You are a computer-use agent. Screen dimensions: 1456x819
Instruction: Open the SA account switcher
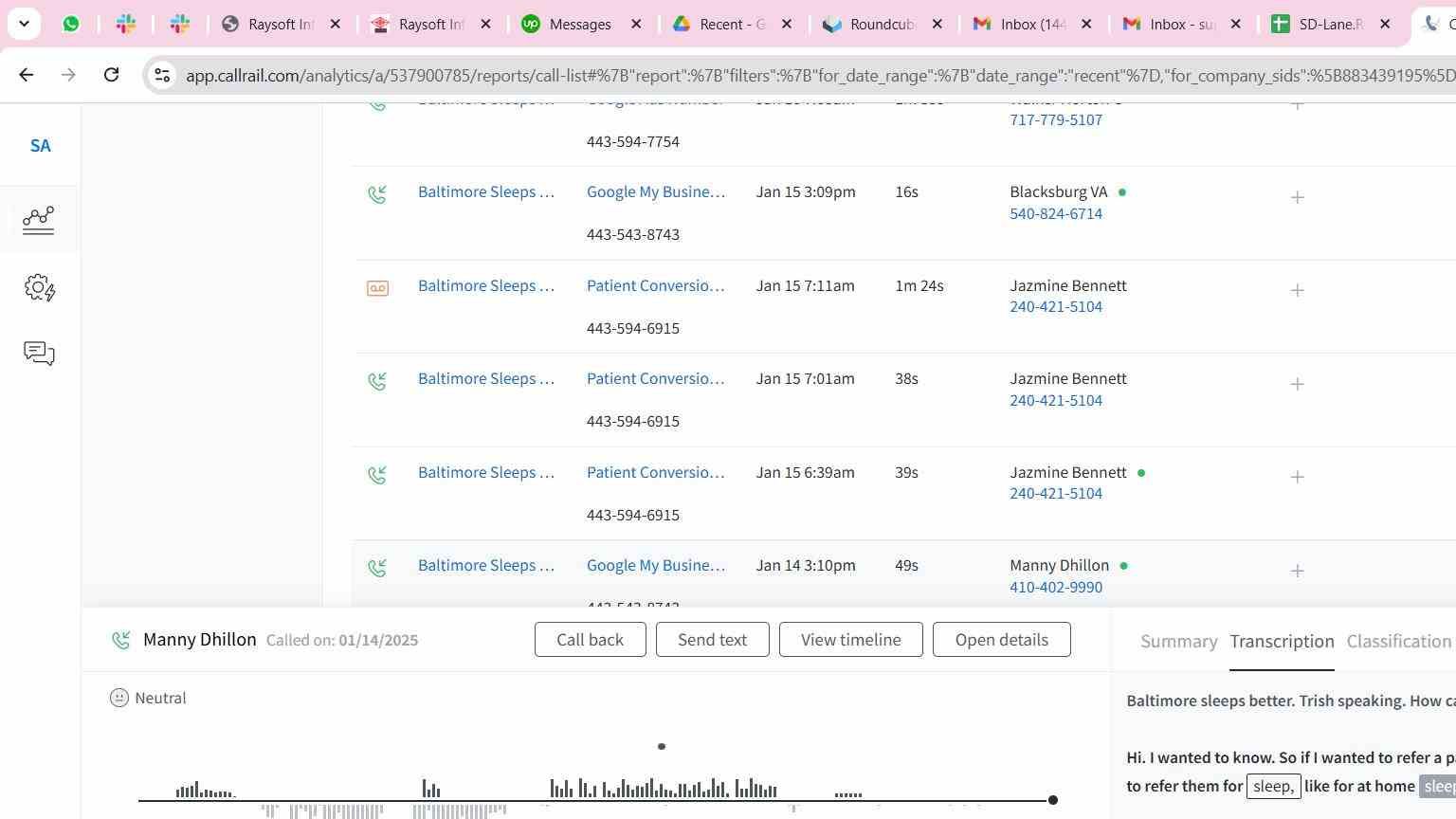[40, 146]
